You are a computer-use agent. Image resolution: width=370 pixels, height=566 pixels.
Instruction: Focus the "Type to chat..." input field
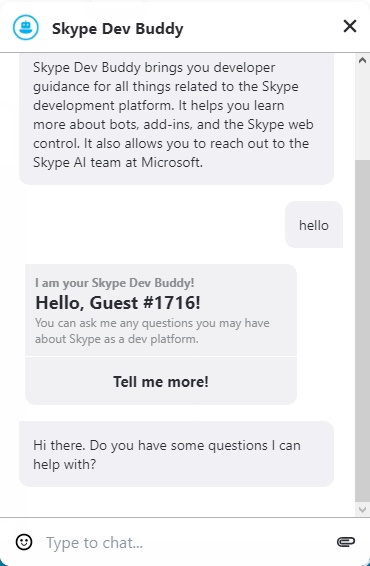(x=188, y=543)
